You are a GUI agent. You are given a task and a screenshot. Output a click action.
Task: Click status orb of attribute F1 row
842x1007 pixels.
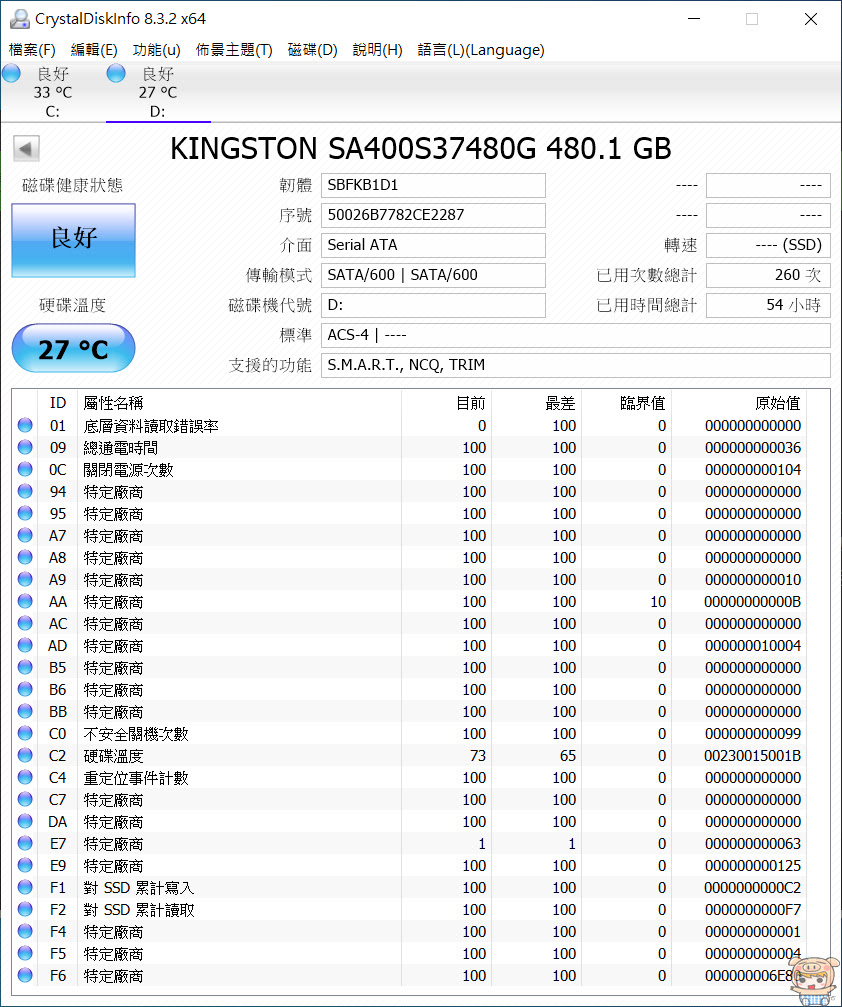coord(25,887)
